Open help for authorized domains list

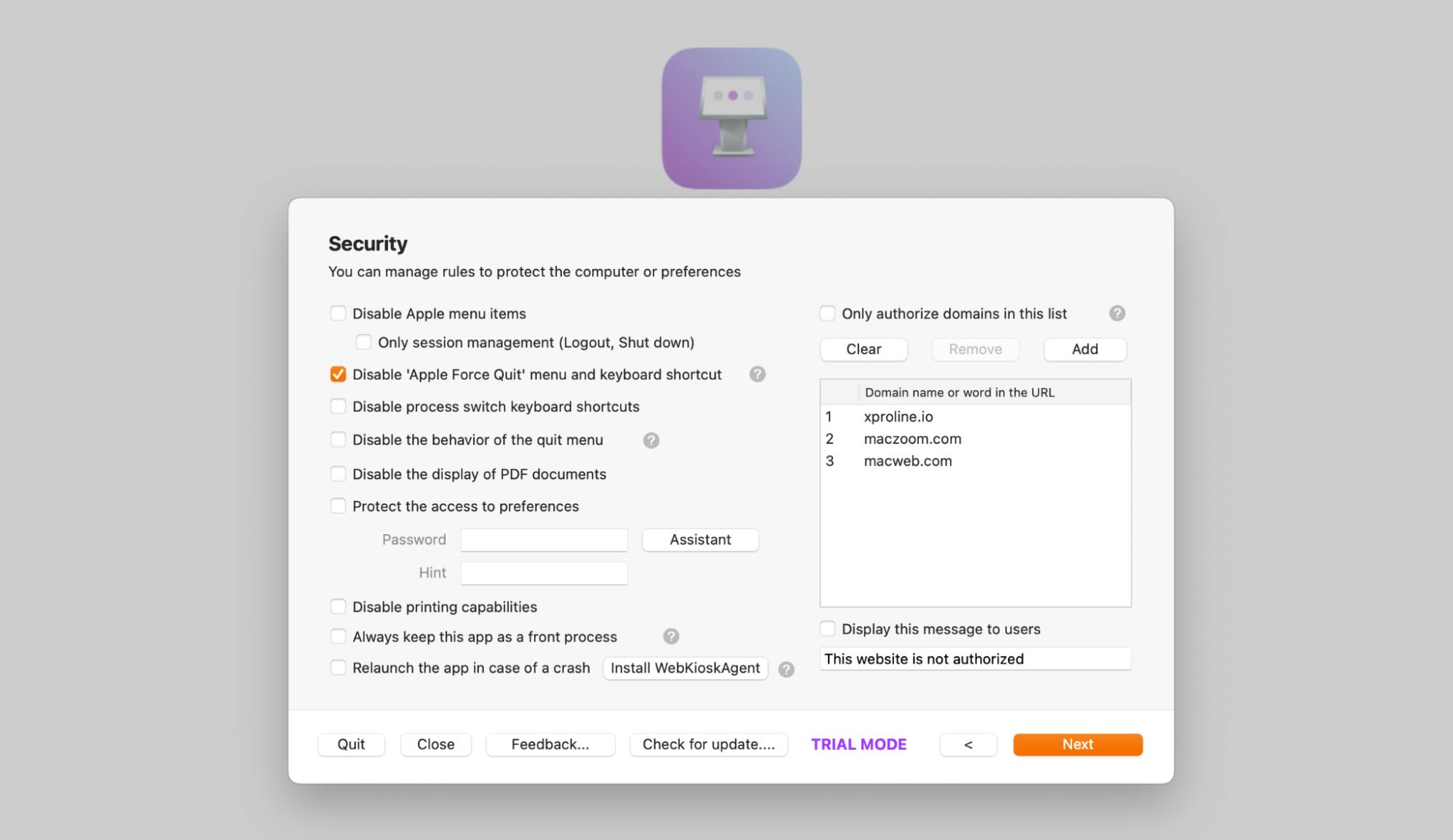(1117, 313)
